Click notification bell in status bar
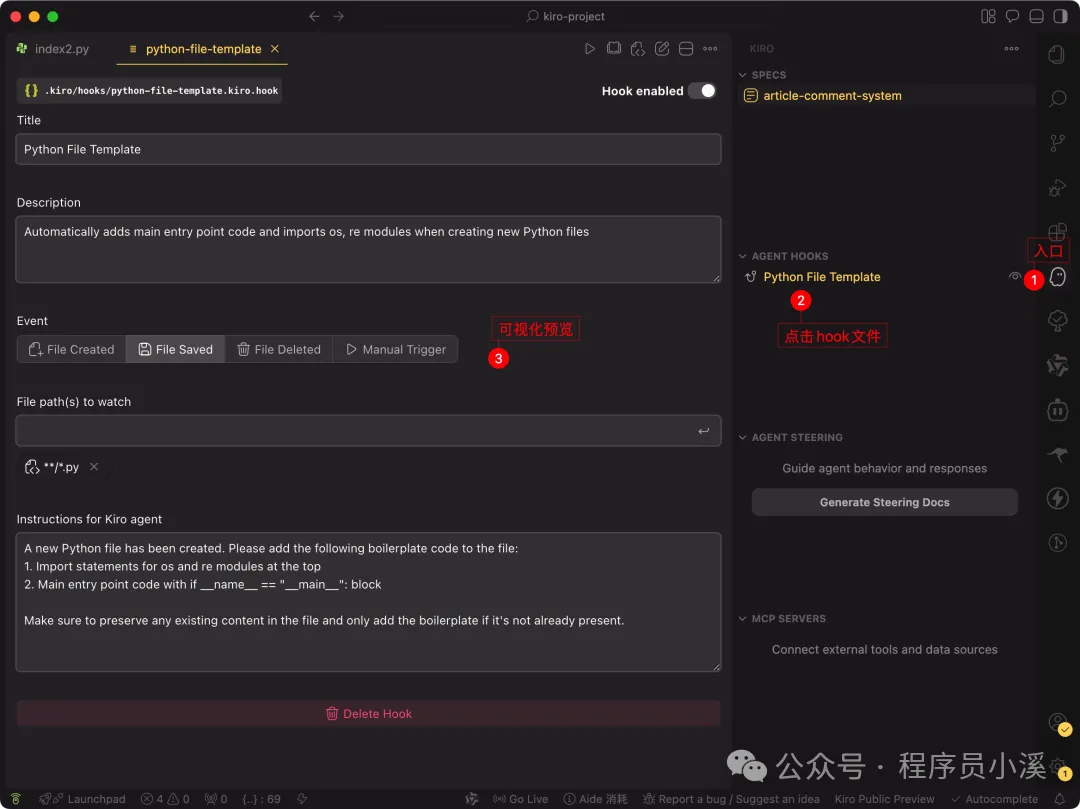The image size is (1080, 809). coord(1061,799)
